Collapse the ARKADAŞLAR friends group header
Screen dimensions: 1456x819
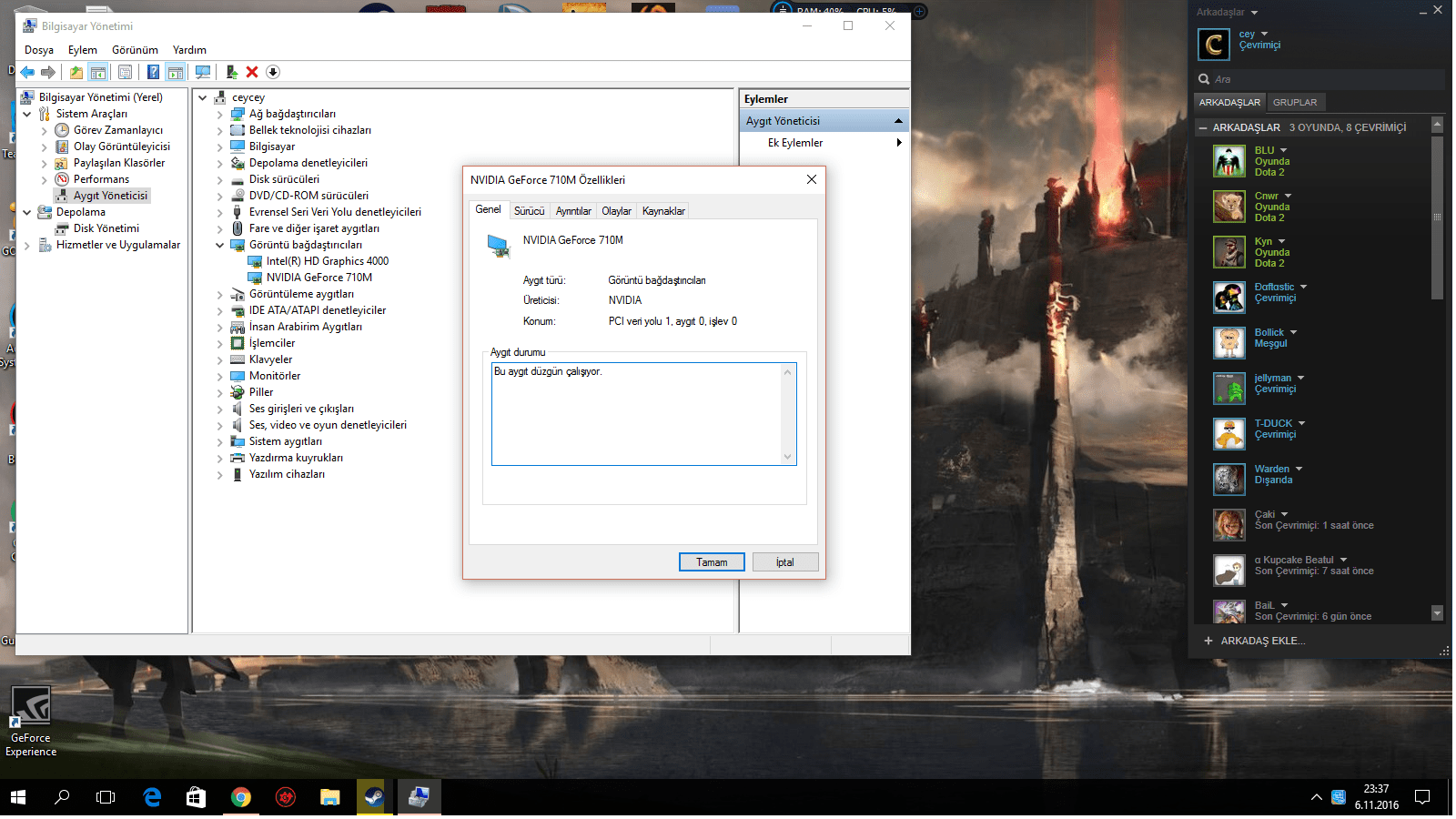coord(1204,127)
